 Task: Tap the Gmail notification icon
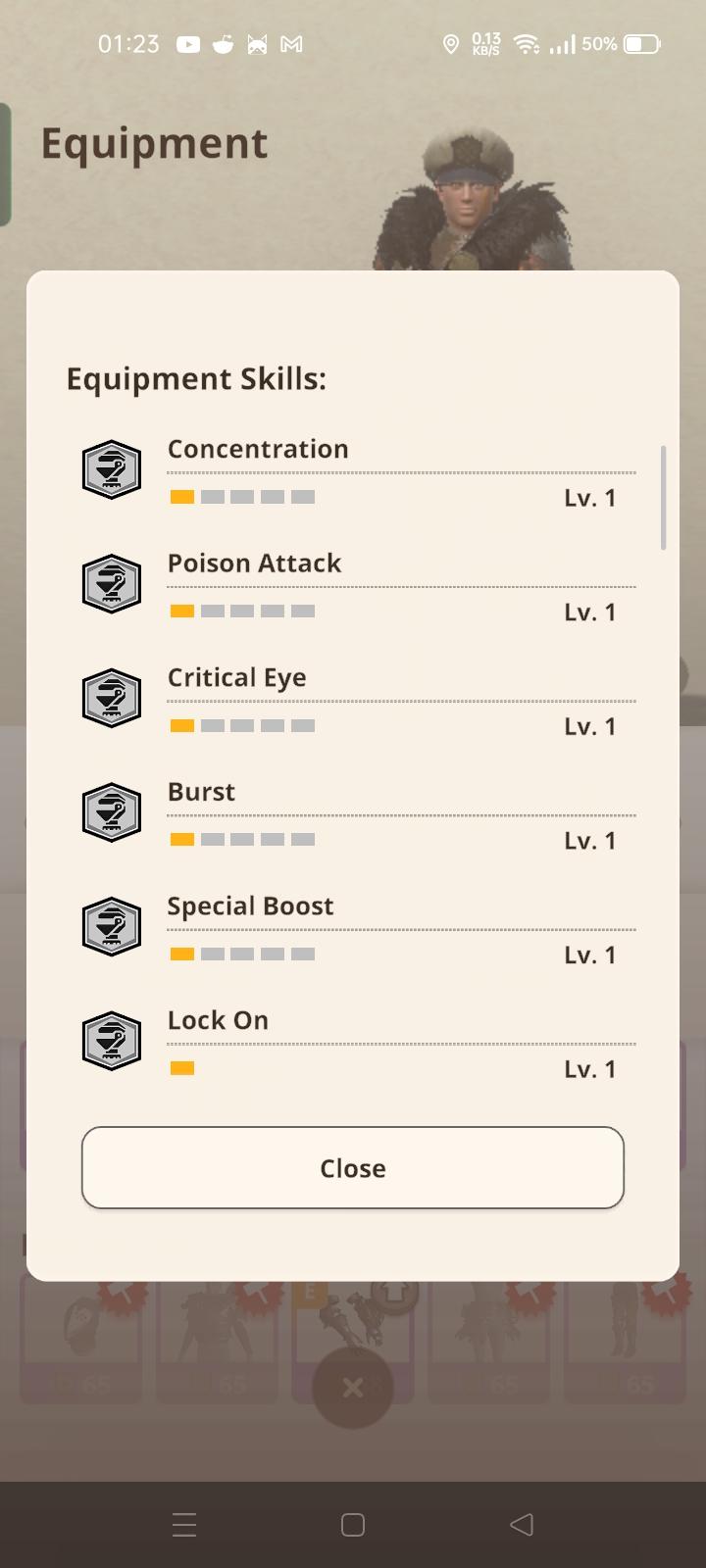coord(291,44)
